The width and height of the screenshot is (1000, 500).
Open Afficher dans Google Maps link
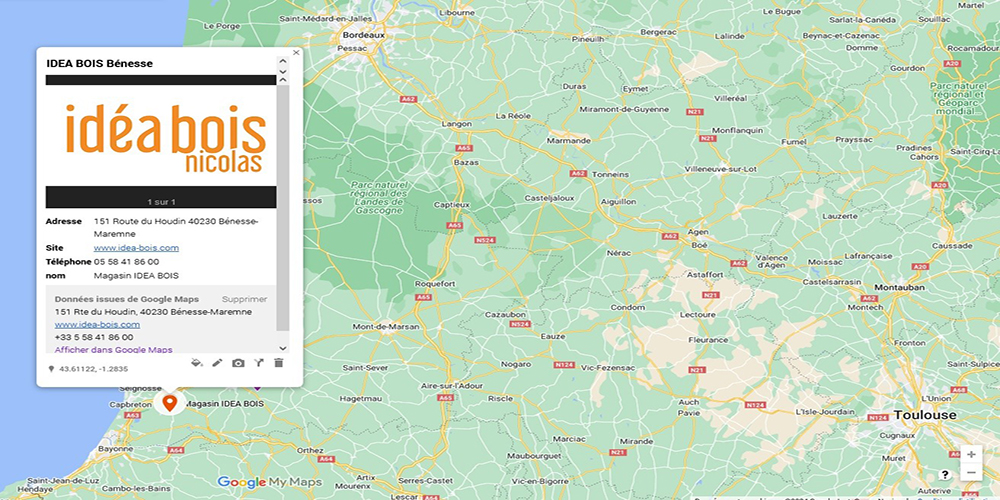(x=114, y=349)
